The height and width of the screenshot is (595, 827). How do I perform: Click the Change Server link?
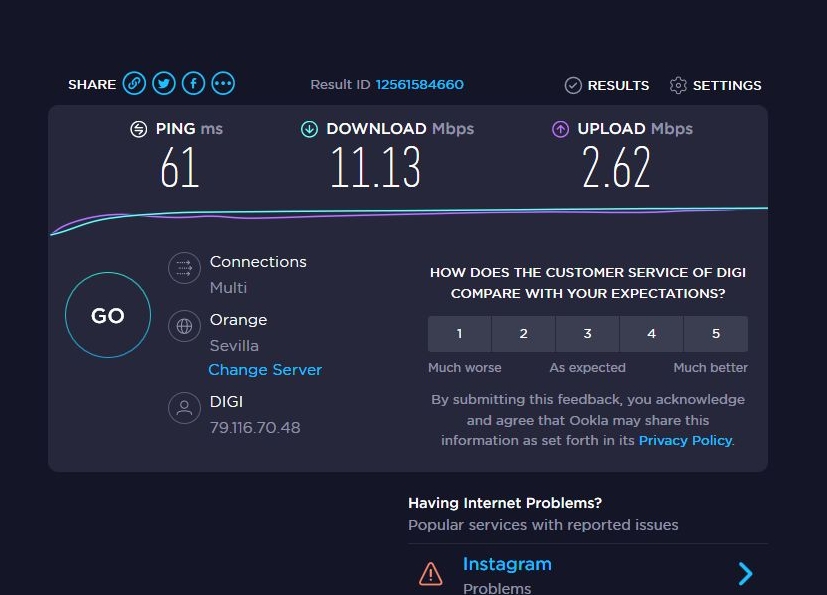point(265,370)
